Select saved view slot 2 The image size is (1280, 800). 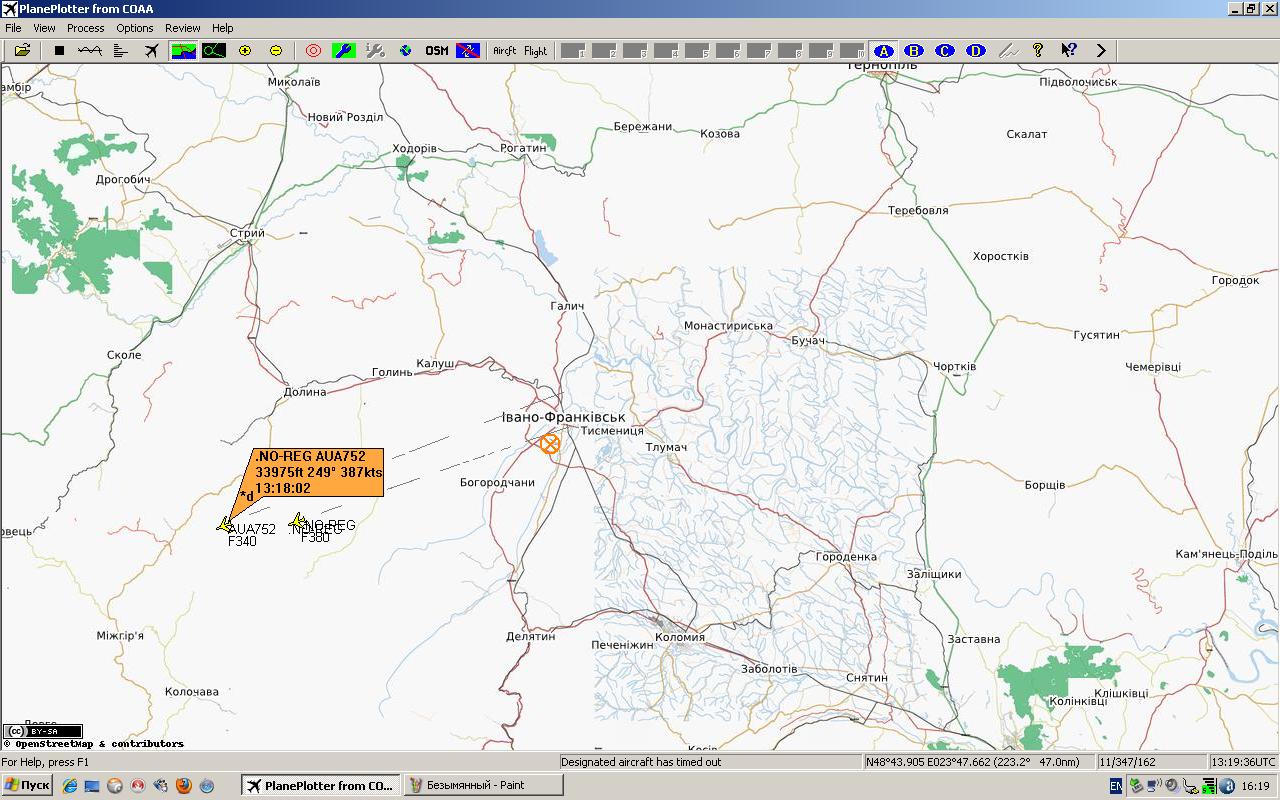click(604, 50)
